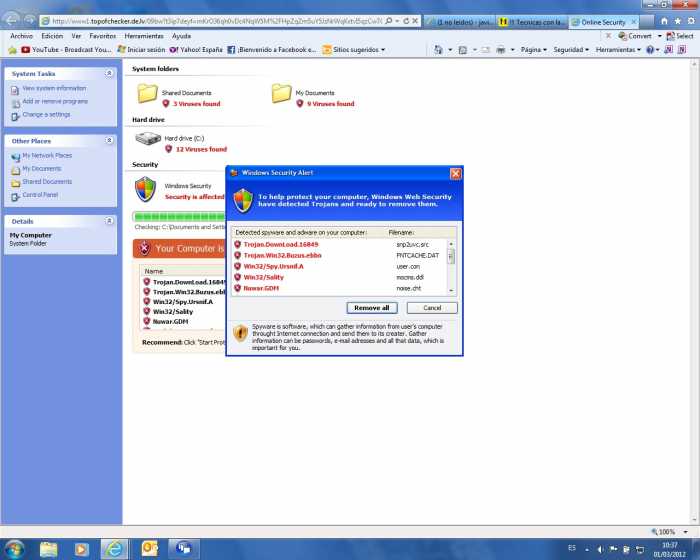
Task: Click the Stop loading X in address bar
Action: pyautogui.click(x=415, y=21)
